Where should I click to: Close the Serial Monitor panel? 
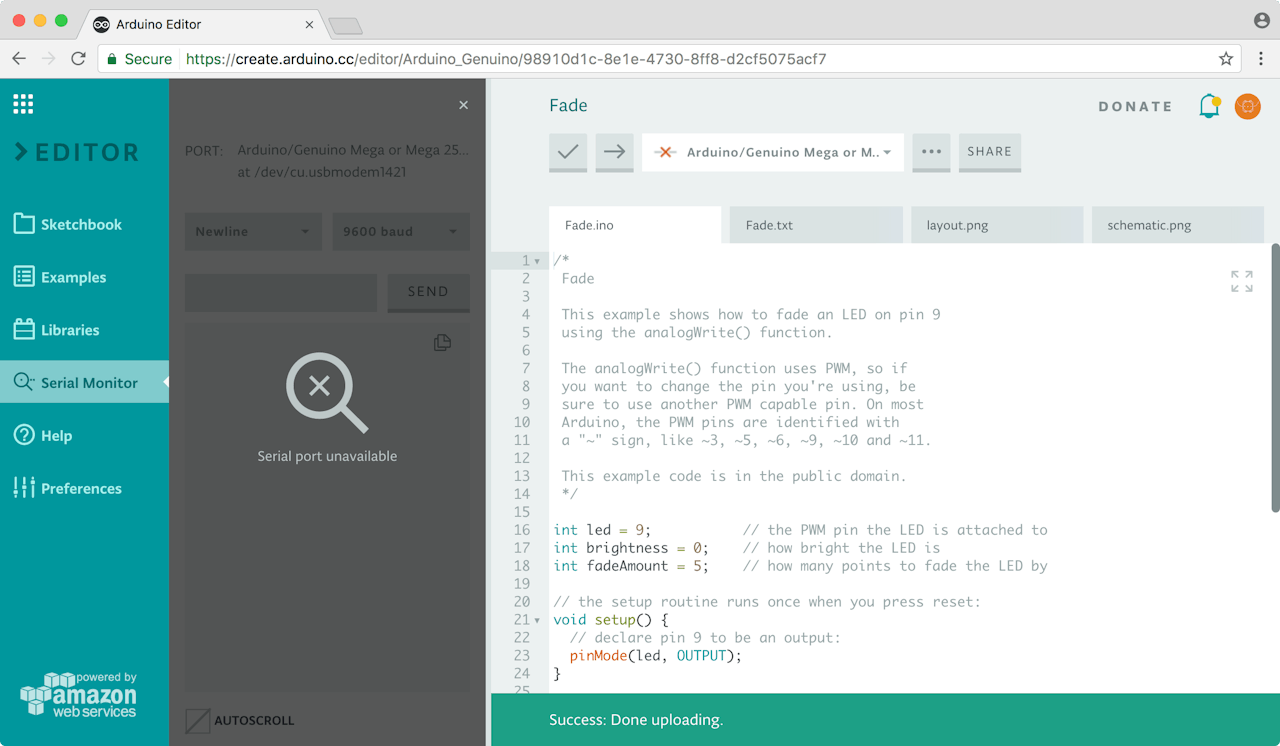pyautogui.click(x=463, y=105)
